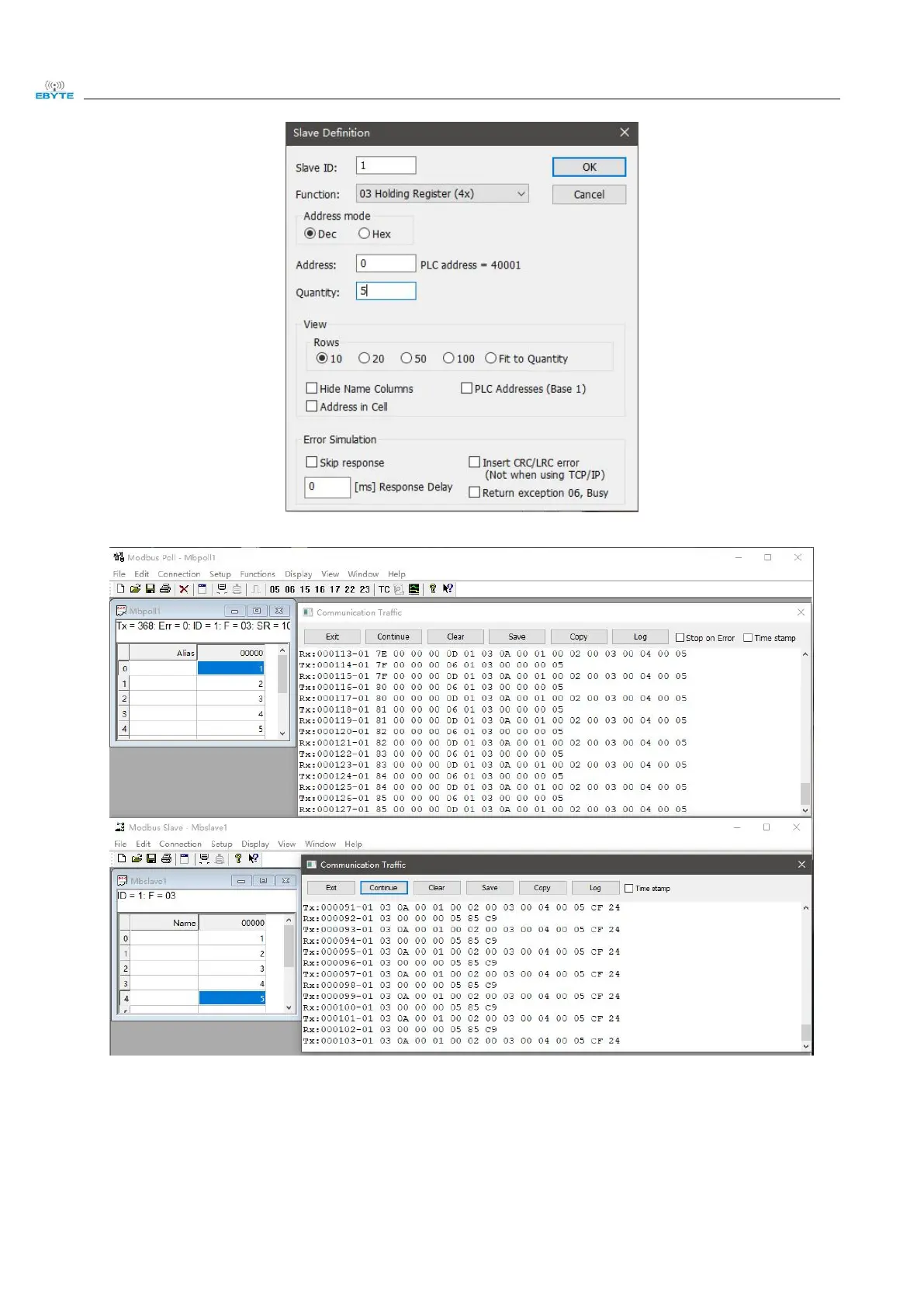Click Log in Modbus Slave traffic window
Viewport: 924px width, 1307px height.
(595, 887)
